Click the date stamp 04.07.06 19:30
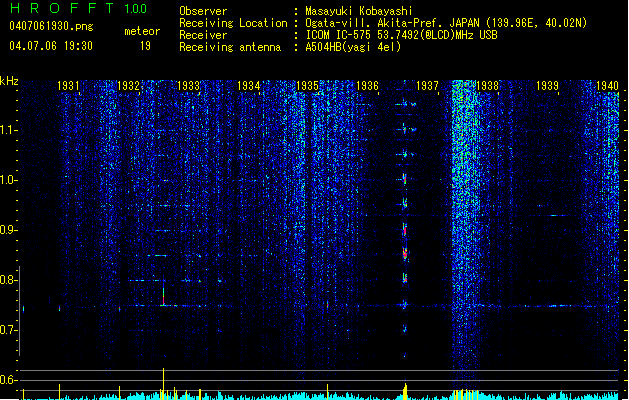This screenshot has height=400, width=629. (x=51, y=46)
